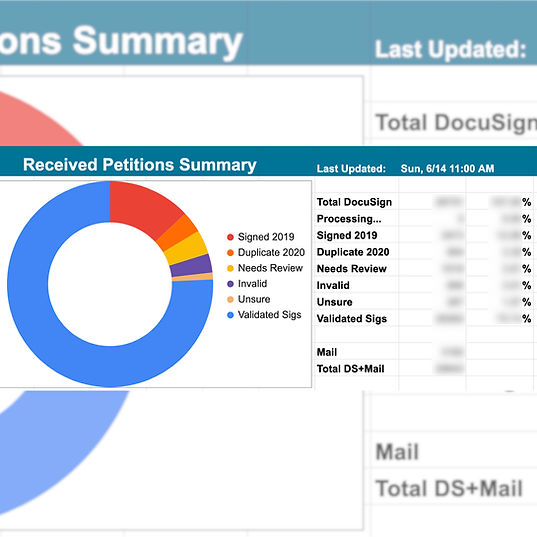The image size is (537, 537).
Task: Click the thin peach Unsure donut slice
Action: tap(193, 277)
